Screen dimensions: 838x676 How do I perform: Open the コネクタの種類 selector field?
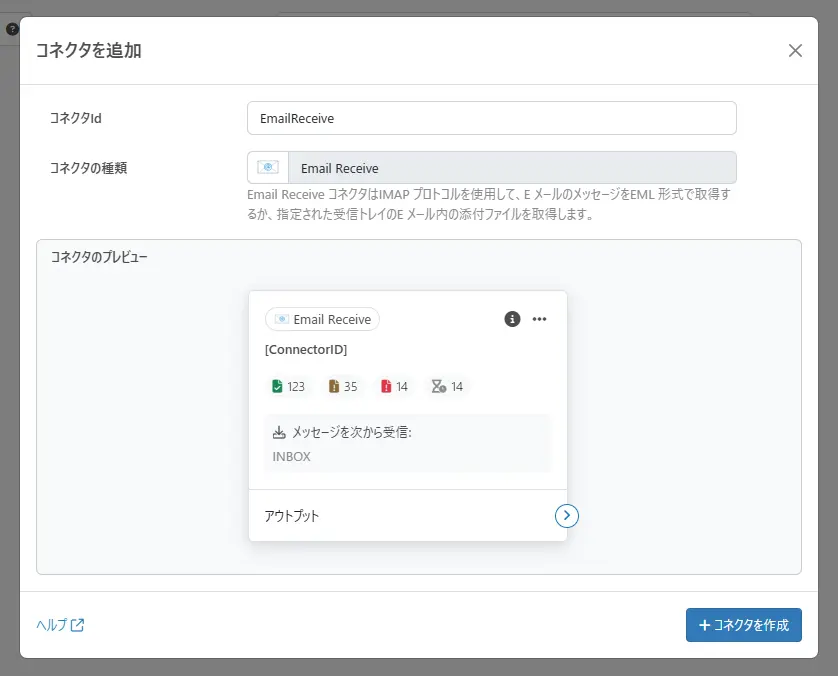491,167
